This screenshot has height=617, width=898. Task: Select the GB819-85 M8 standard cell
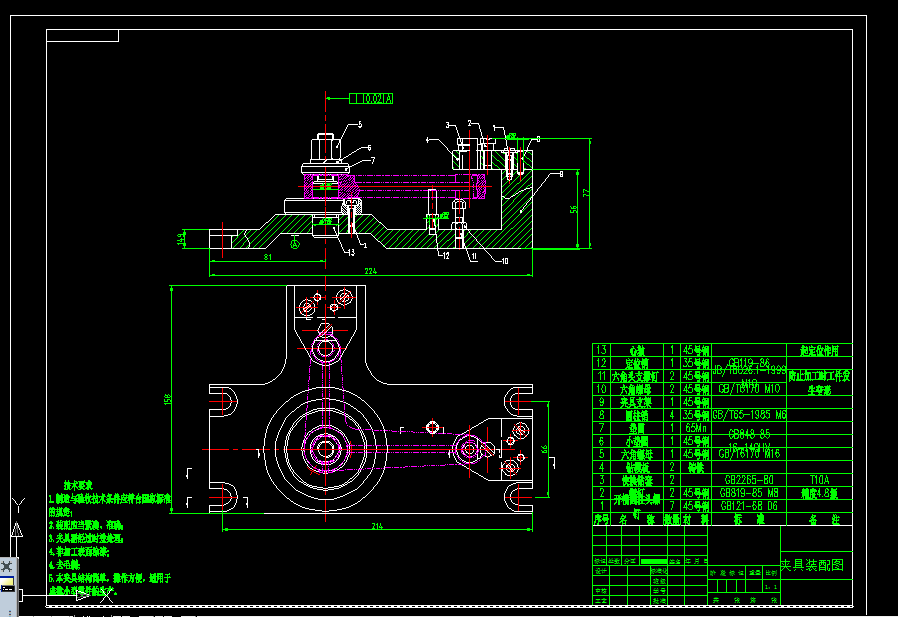click(748, 493)
